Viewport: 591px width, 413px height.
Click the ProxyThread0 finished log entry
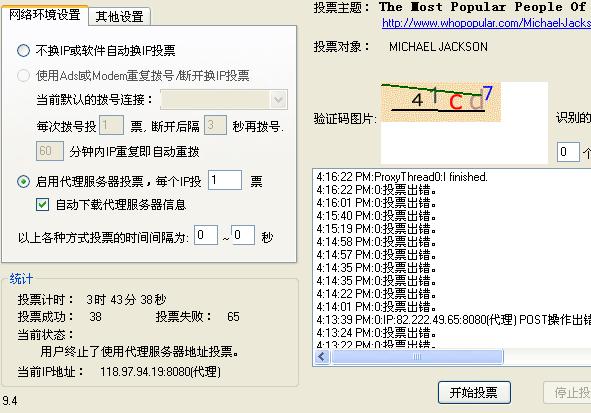[402, 177]
